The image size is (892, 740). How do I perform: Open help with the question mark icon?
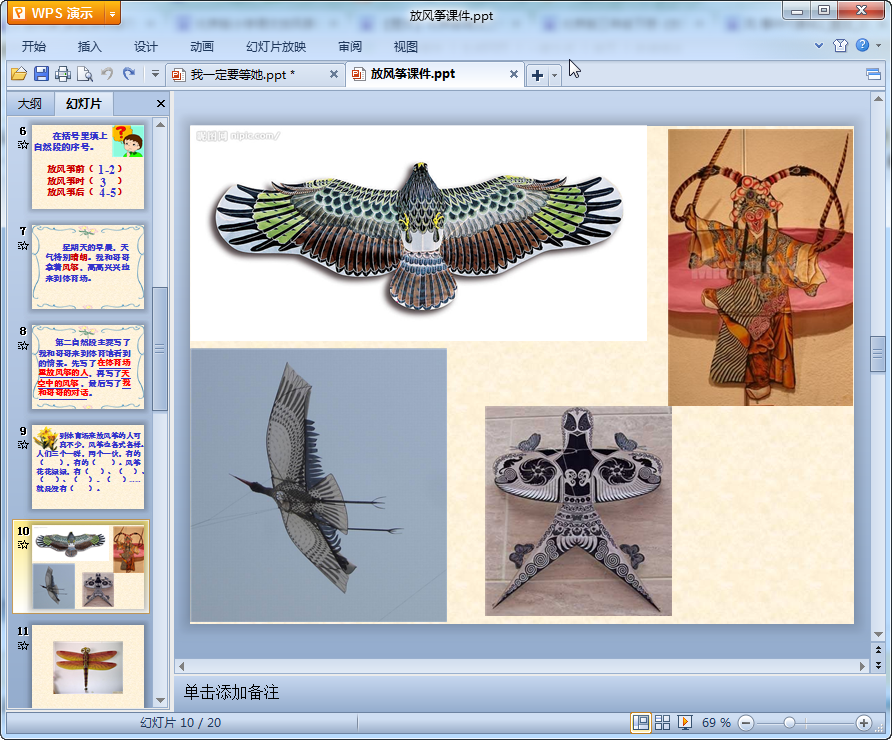(862, 45)
